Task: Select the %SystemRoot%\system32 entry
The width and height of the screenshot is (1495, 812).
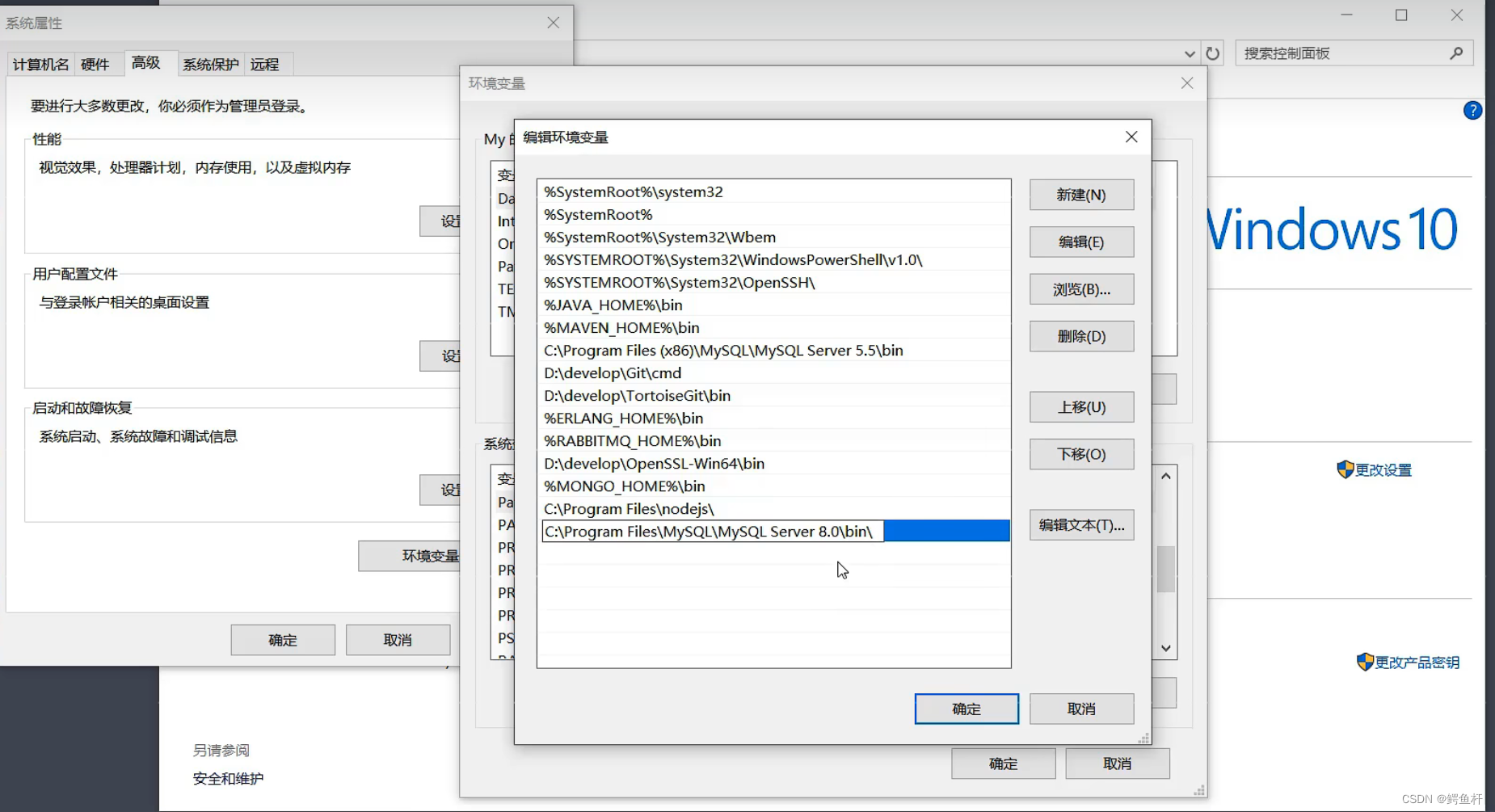Action: click(x=774, y=191)
